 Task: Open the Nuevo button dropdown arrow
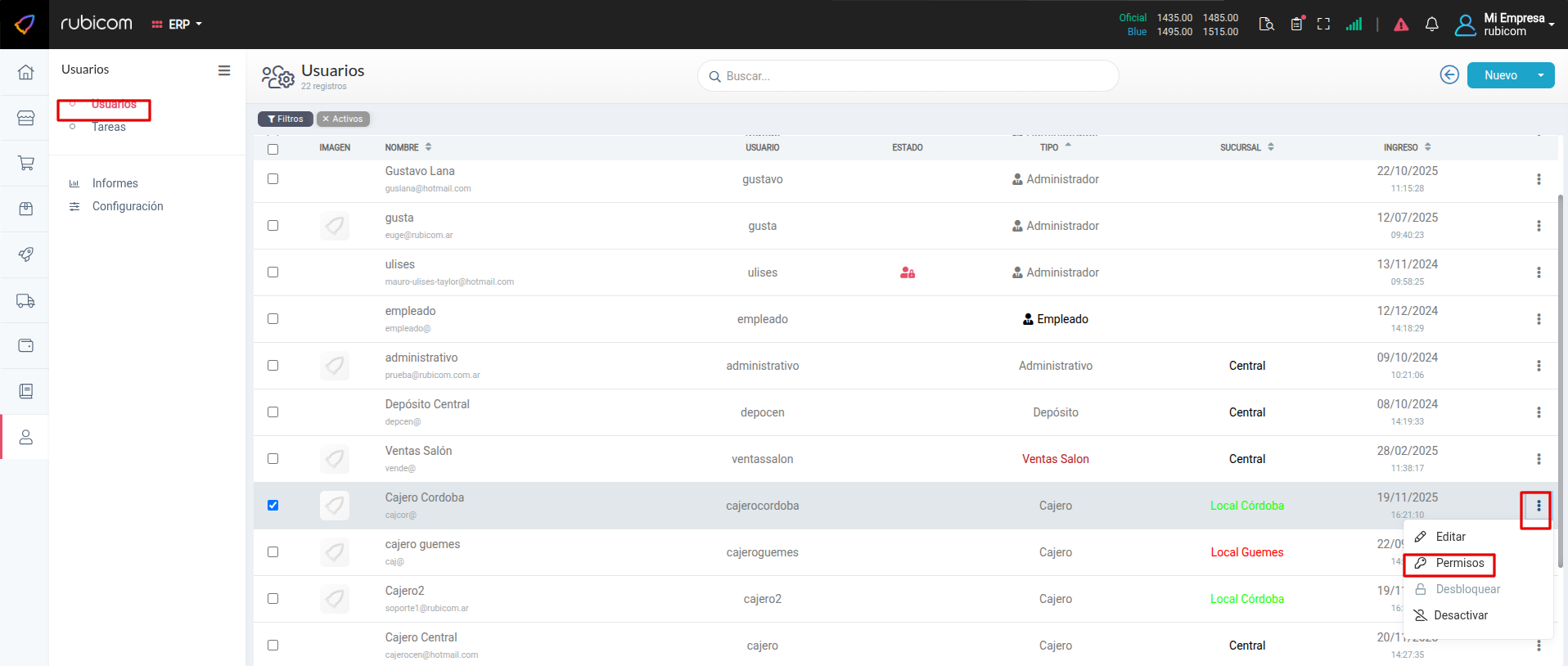tap(1541, 75)
